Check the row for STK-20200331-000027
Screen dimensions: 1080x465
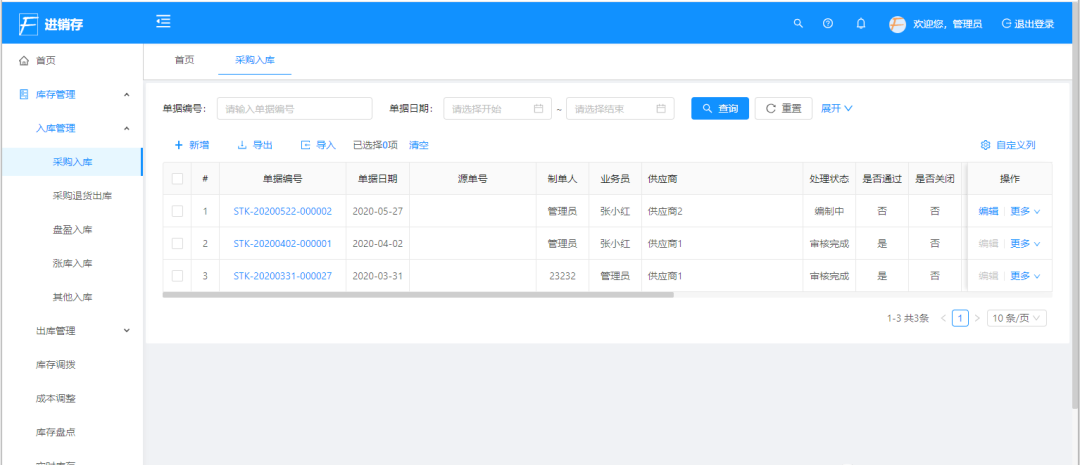coord(177,276)
